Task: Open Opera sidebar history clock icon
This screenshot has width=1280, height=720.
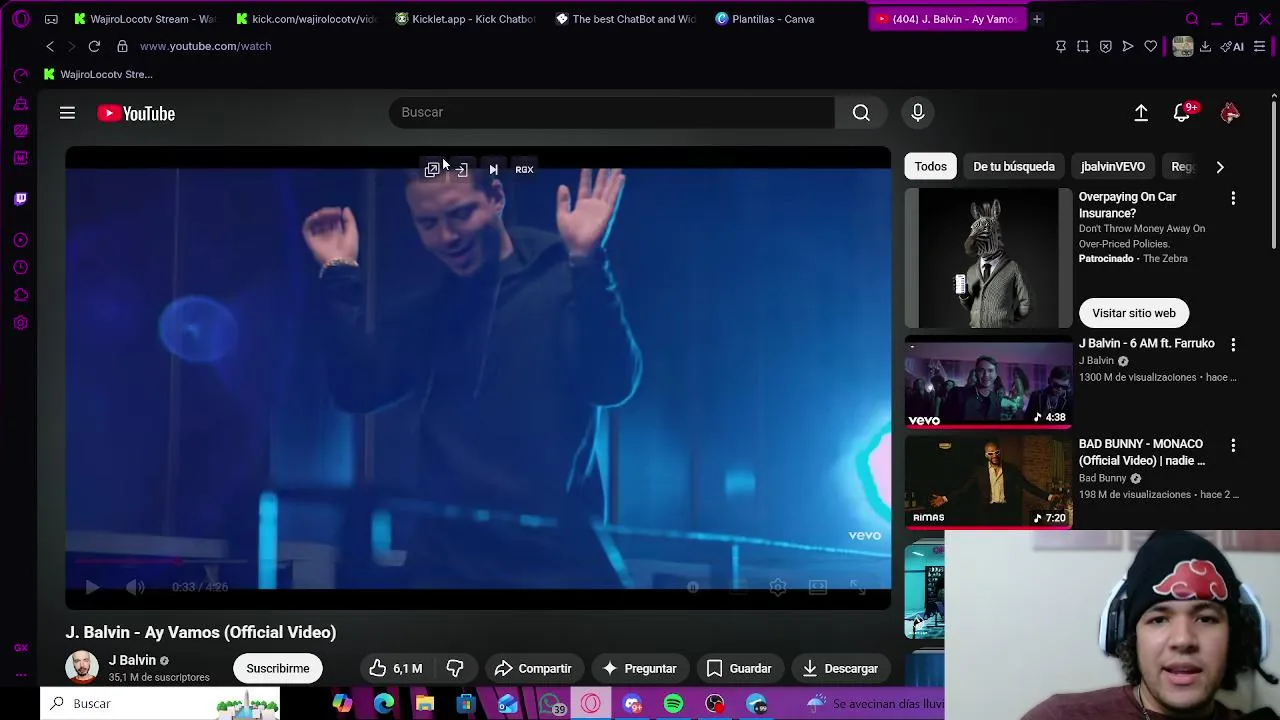Action: (x=20, y=267)
